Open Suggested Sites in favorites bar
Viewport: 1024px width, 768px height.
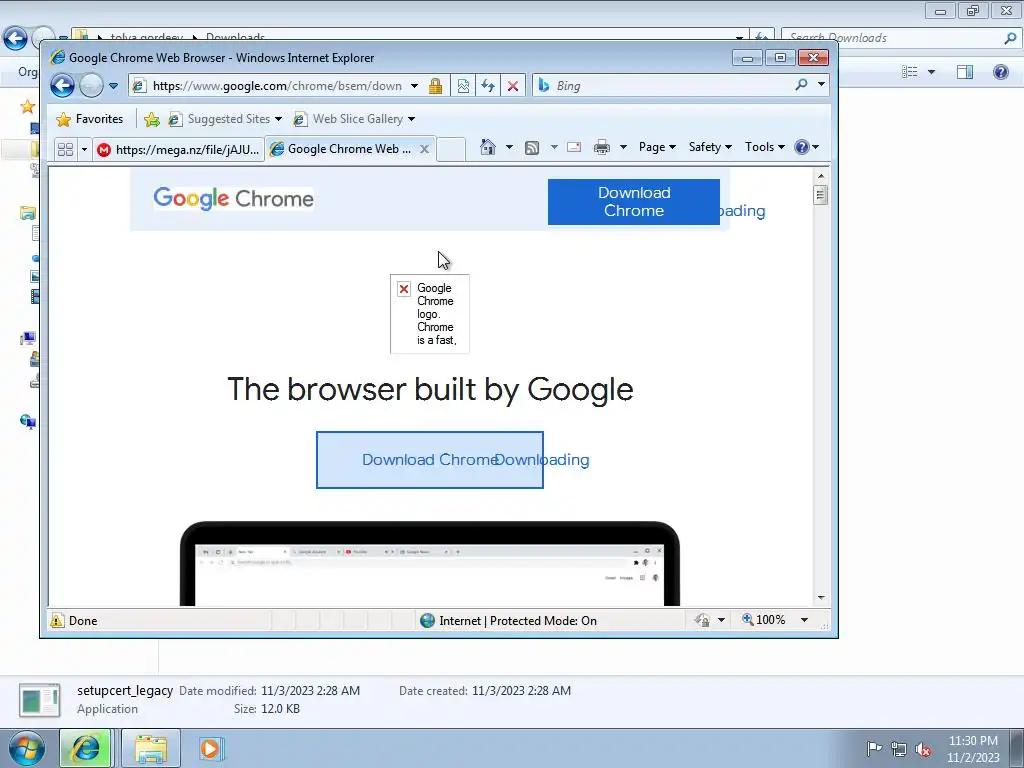[225, 119]
